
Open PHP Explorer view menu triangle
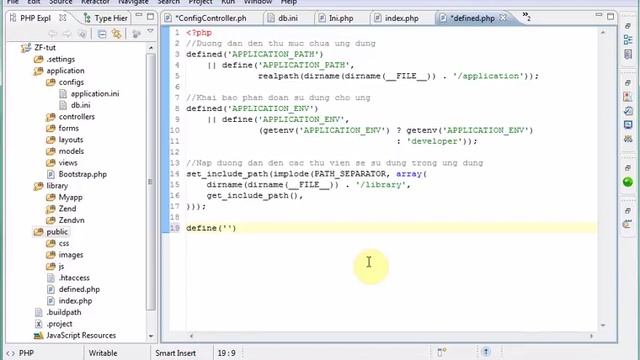coord(151,31)
